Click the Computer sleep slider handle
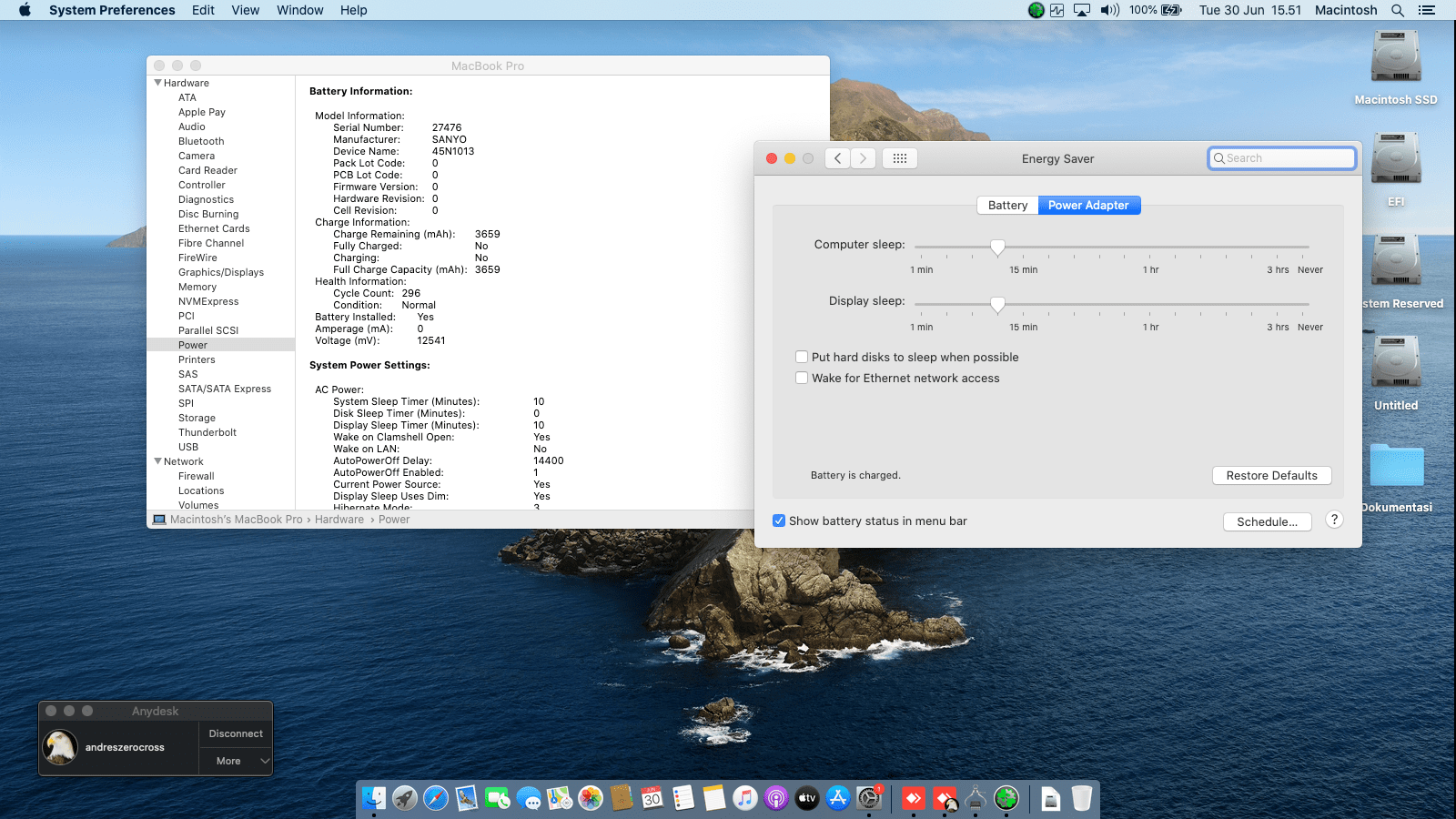 click(x=997, y=248)
